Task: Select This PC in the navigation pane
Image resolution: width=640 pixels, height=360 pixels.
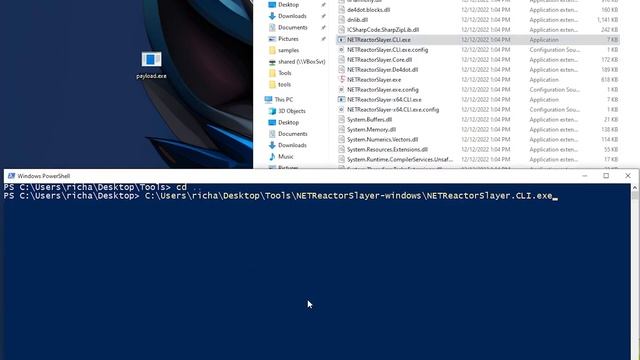Action: [283, 100]
